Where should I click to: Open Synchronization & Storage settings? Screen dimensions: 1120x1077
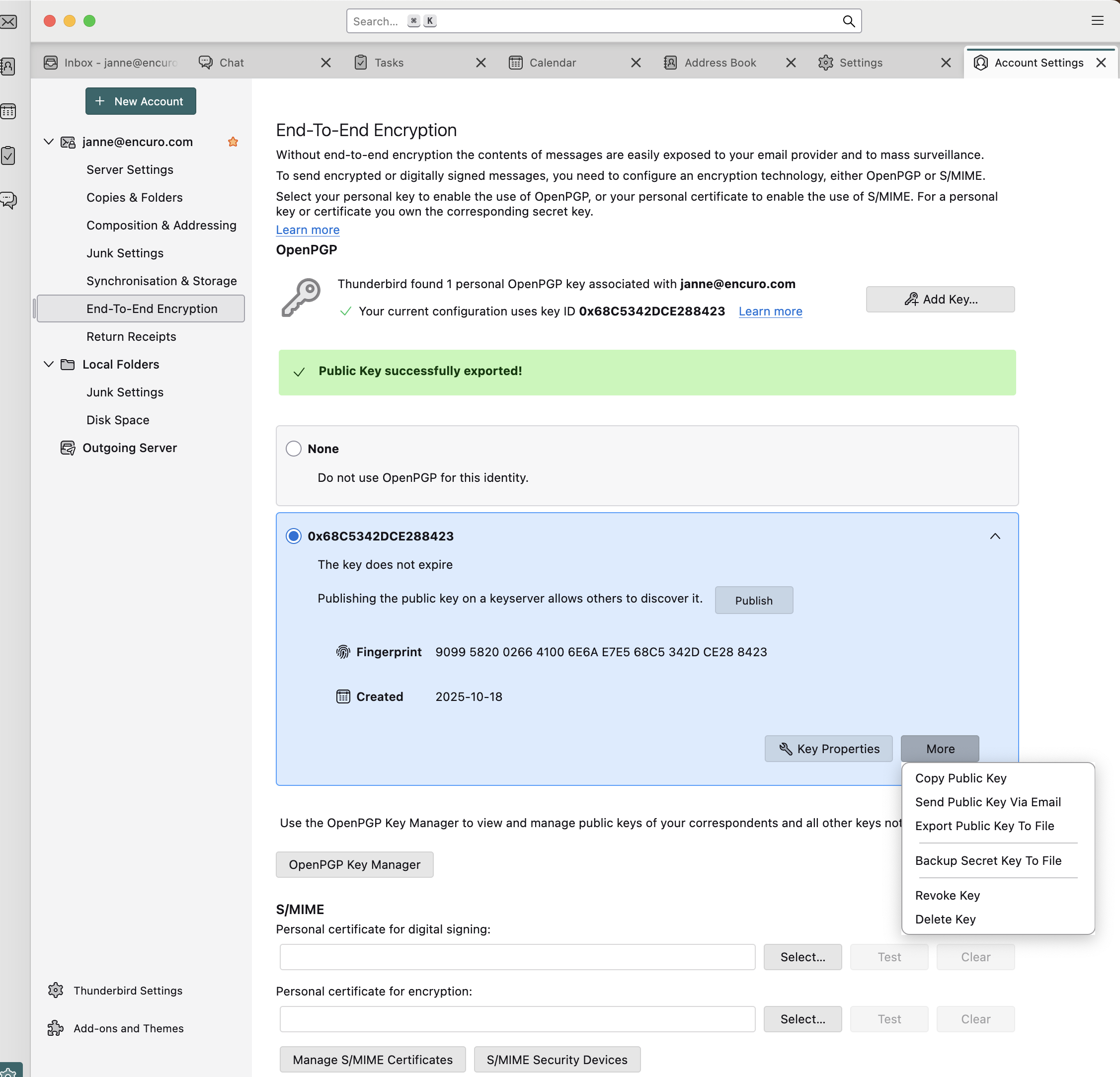tap(141, 281)
